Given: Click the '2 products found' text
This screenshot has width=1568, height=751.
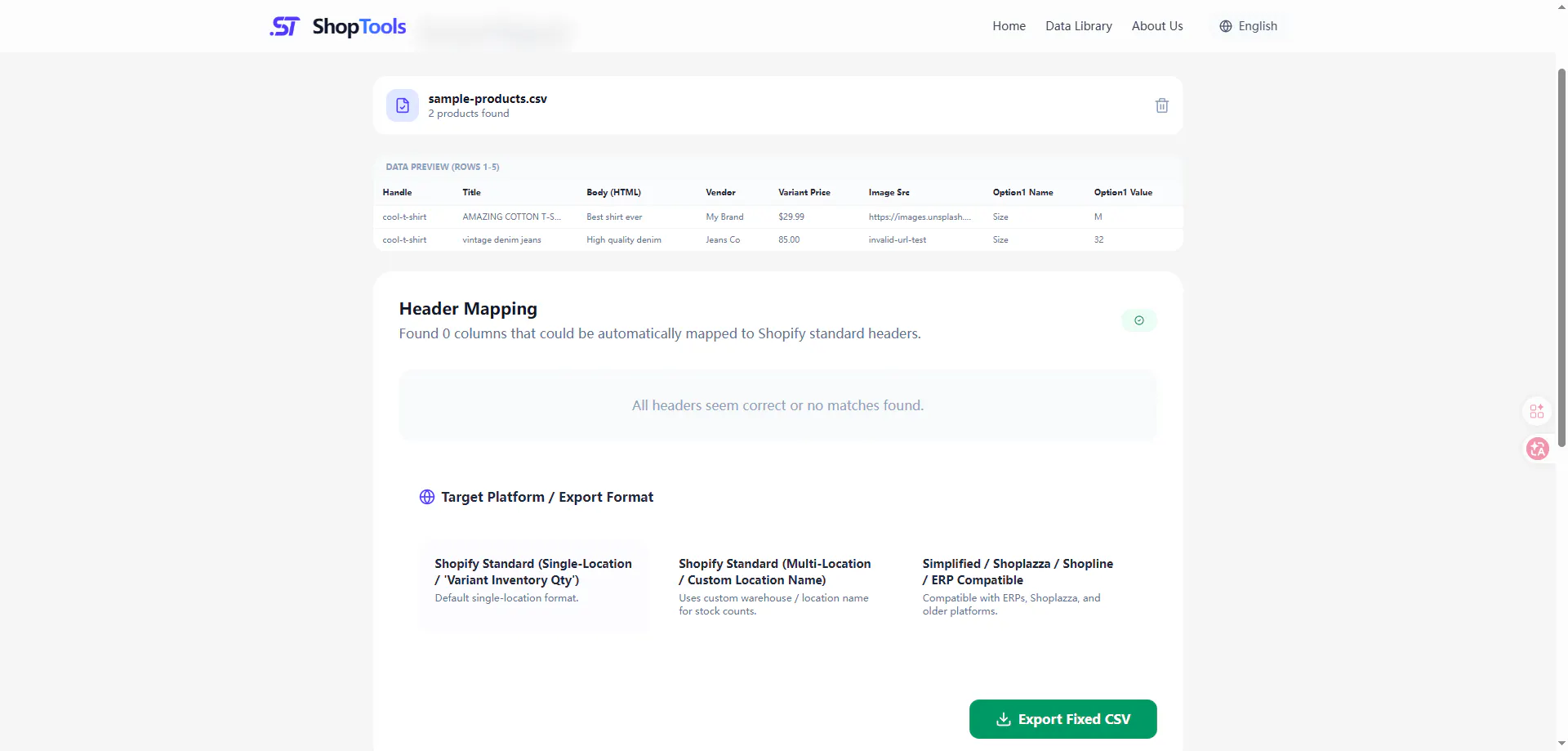Looking at the screenshot, I should click(x=469, y=114).
